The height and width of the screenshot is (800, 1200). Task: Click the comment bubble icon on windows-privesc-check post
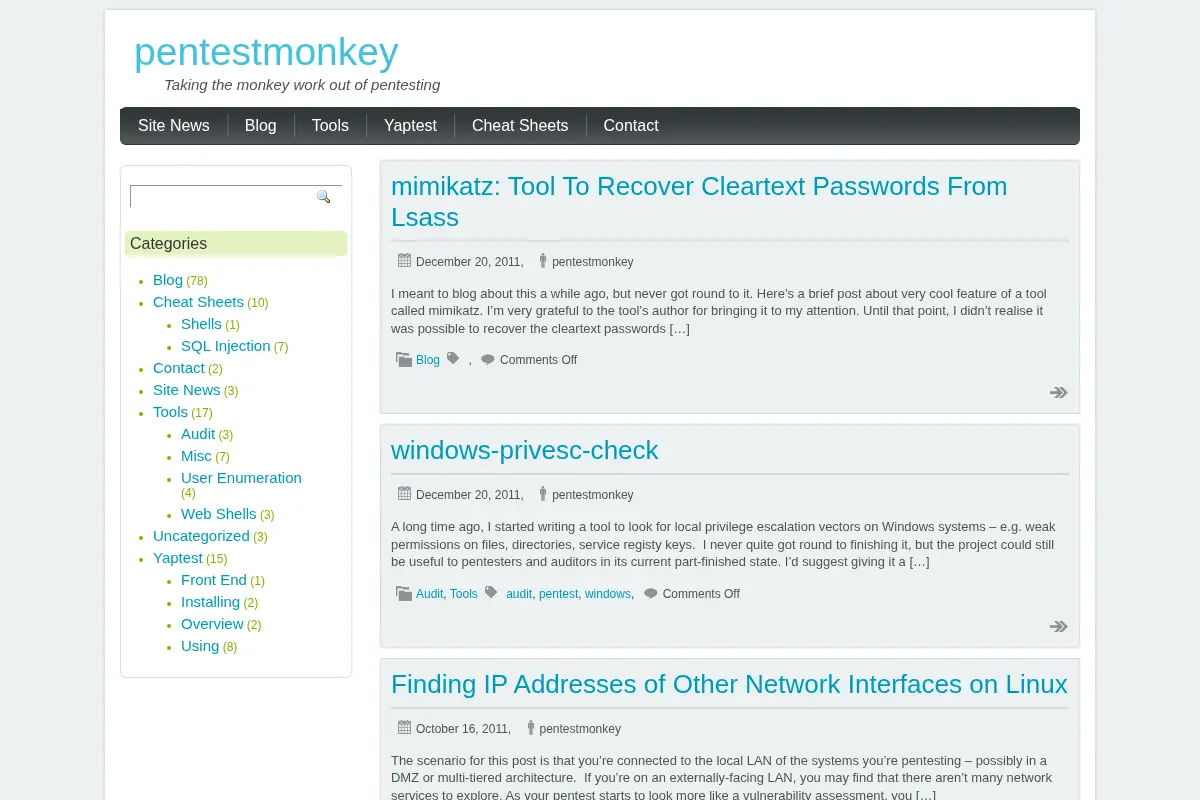[651, 594]
